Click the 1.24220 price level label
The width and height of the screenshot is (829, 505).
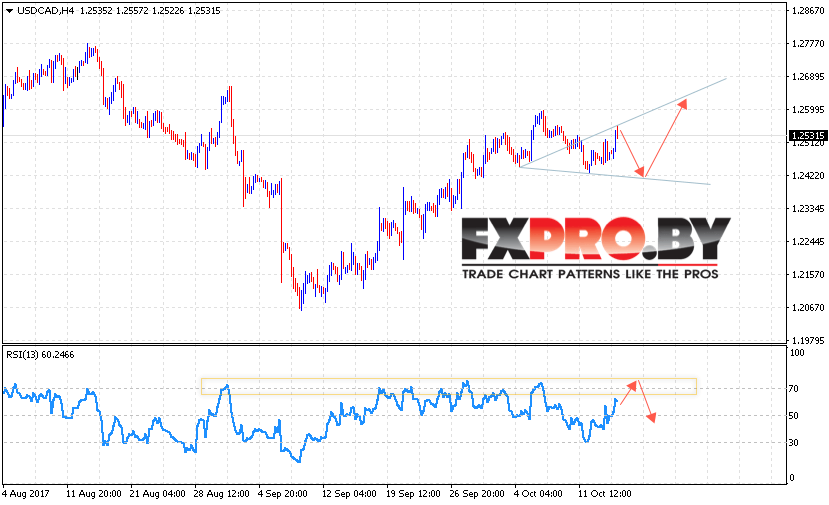click(808, 176)
